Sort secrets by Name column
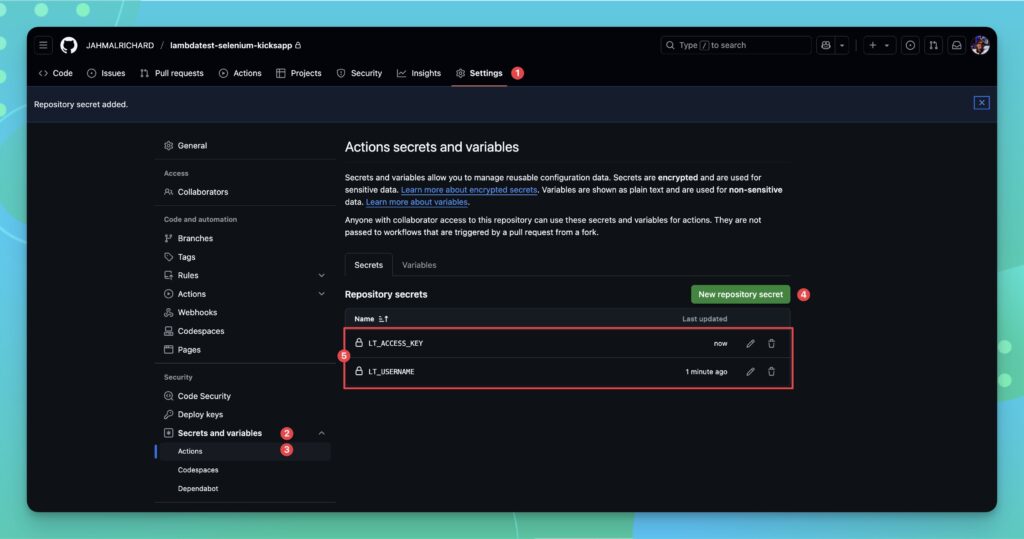The width and height of the screenshot is (1024, 539). coord(371,319)
